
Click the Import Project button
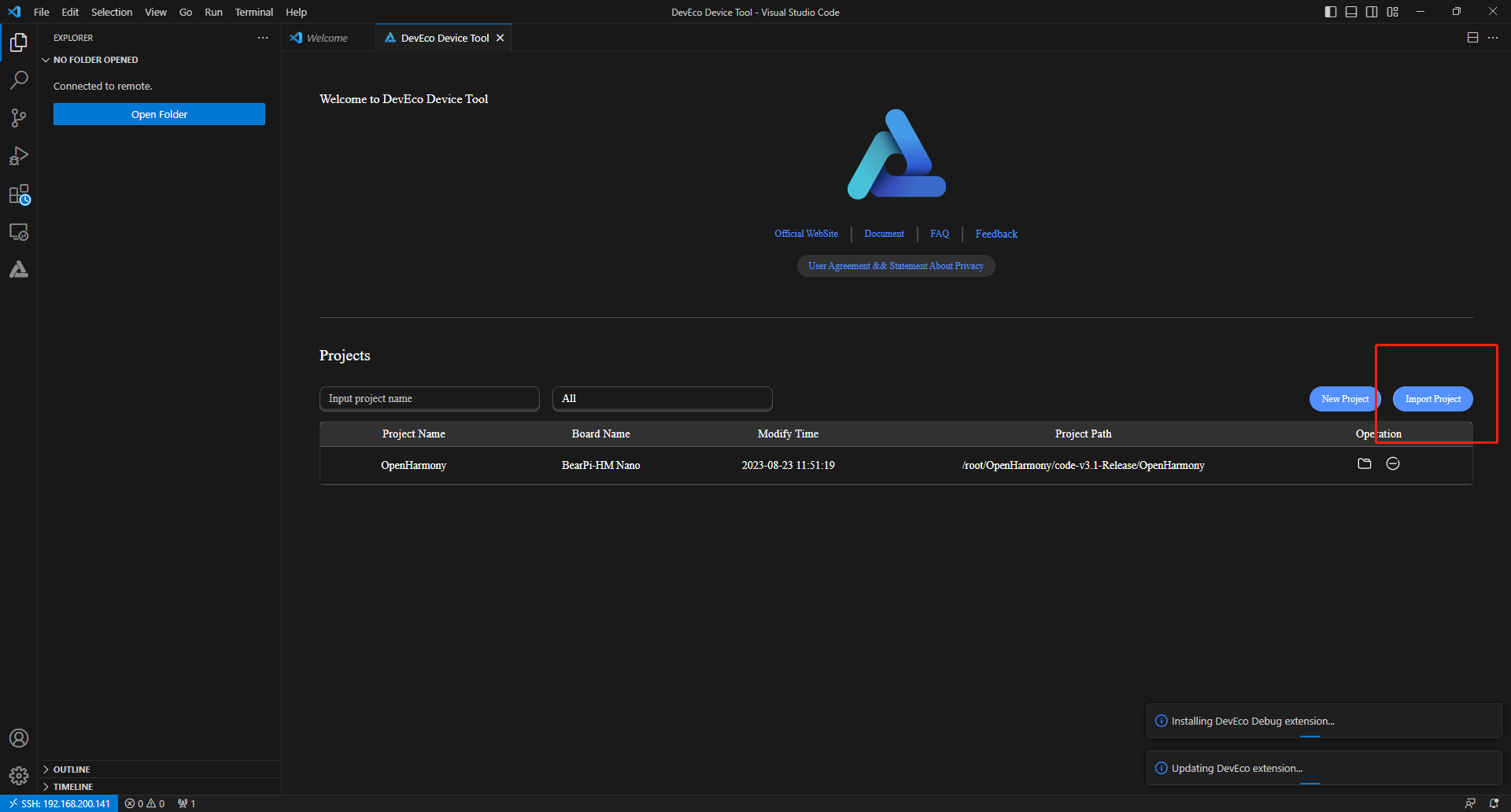tap(1433, 399)
